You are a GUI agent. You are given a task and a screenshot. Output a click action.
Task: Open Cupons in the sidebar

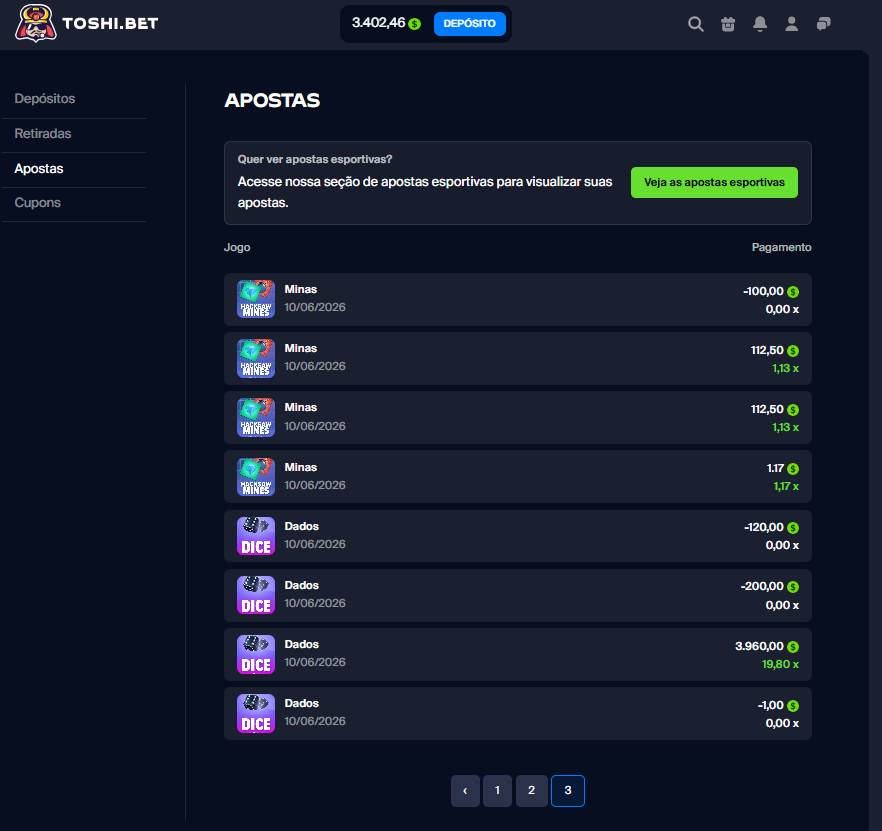point(38,203)
